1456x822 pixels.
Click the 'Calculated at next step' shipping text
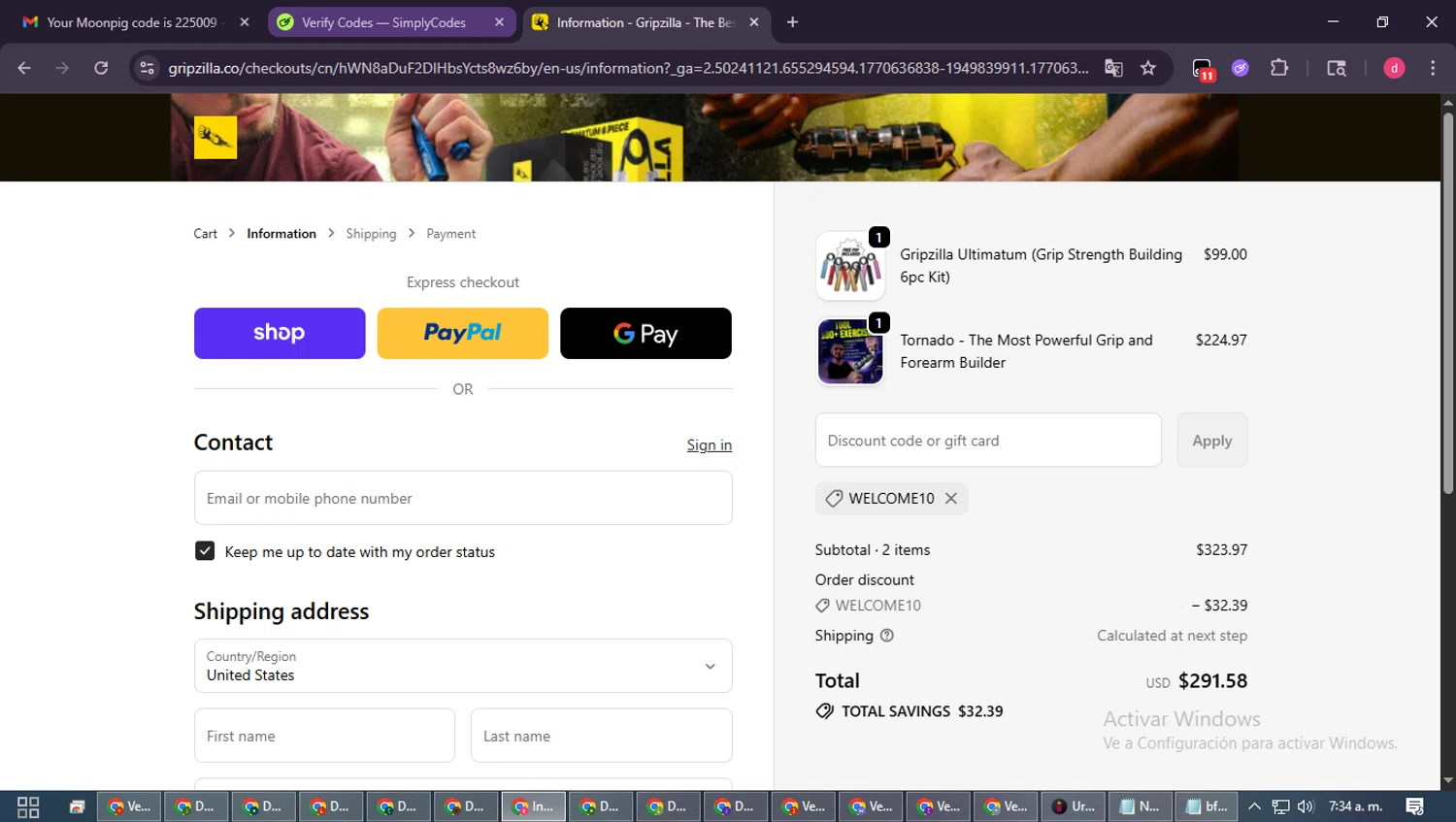[x=1172, y=636]
